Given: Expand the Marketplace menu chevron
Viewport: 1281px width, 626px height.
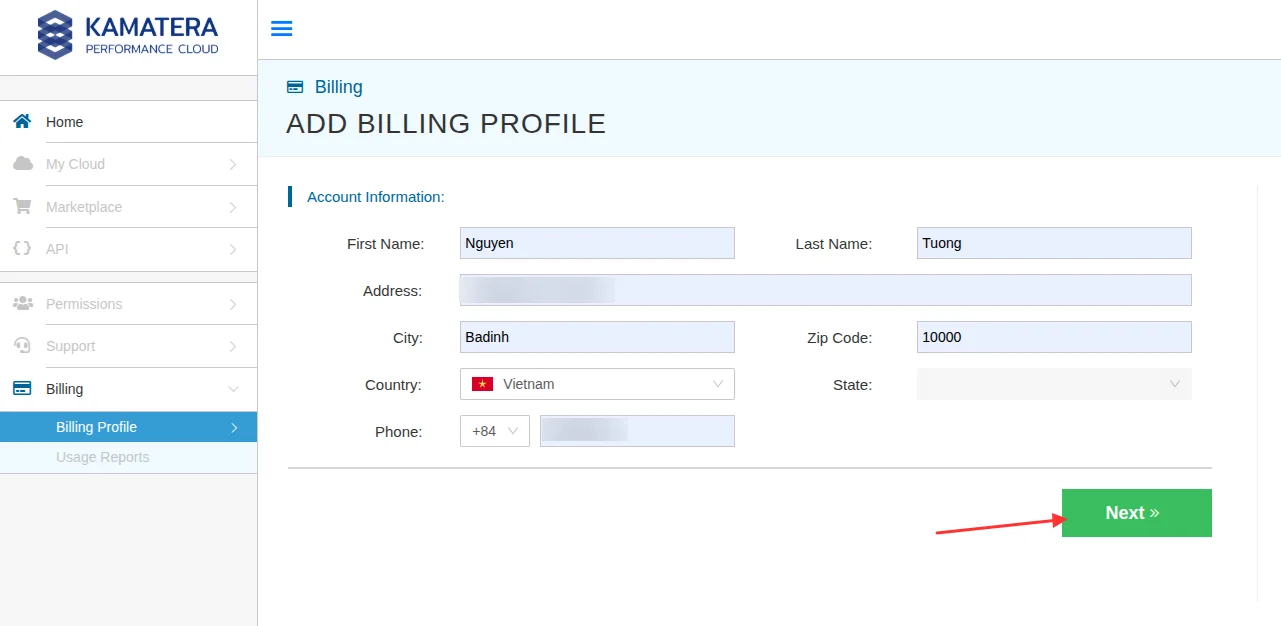Looking at the screenshot, I should click(x=233, y=207).
